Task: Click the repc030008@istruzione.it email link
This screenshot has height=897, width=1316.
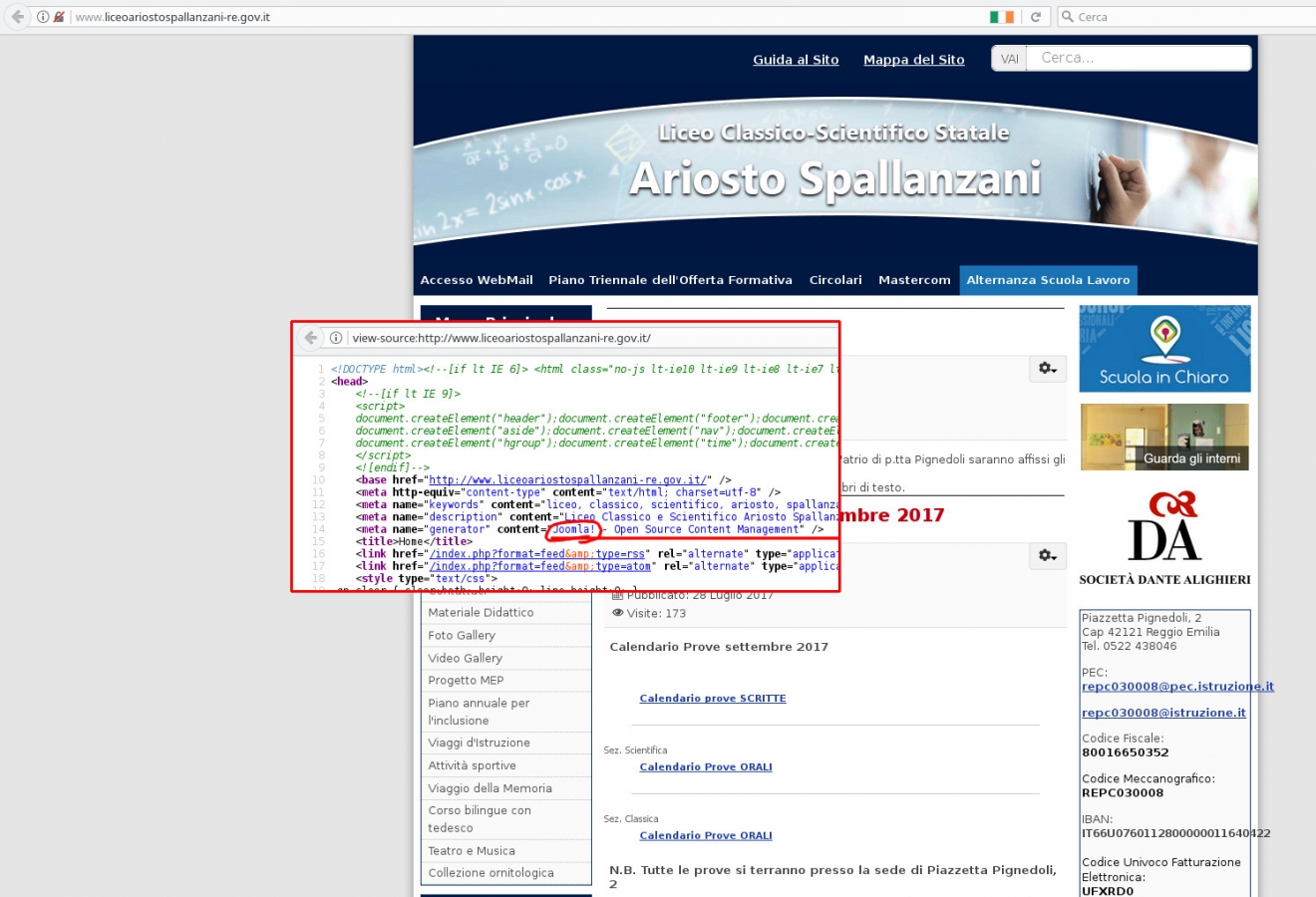Action: (1163, 713)
